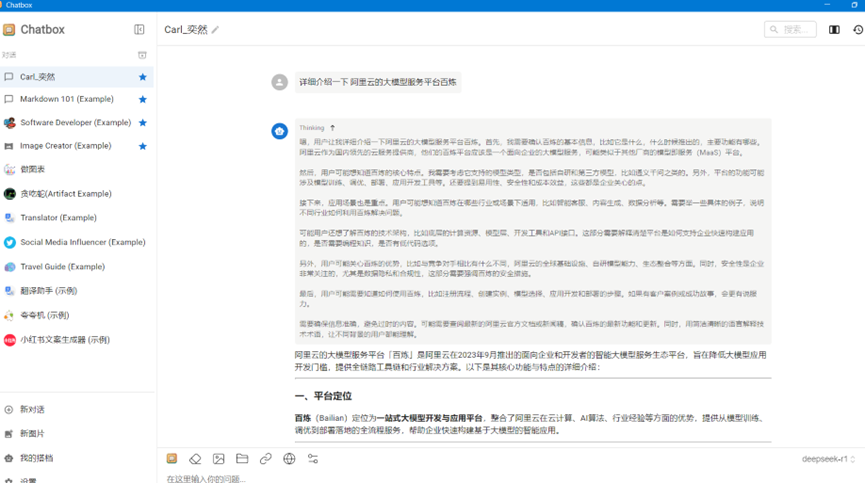Click the Chatbox icon in input toolbar
The image size is (865, 483).
(x=172, y=459)
